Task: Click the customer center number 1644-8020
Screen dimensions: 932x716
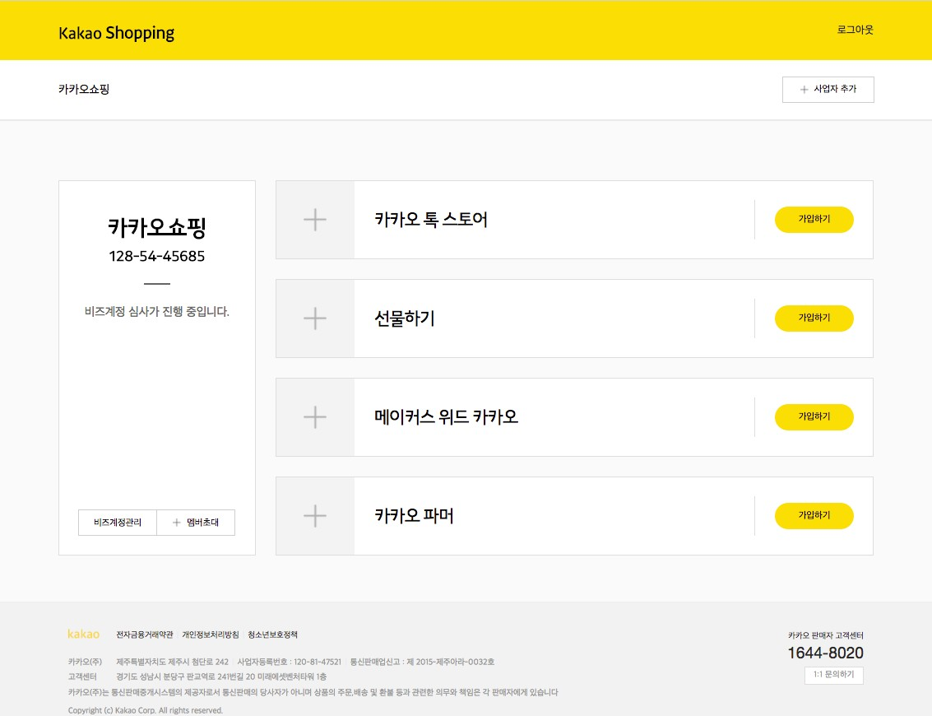Action: tap(826, 653)
